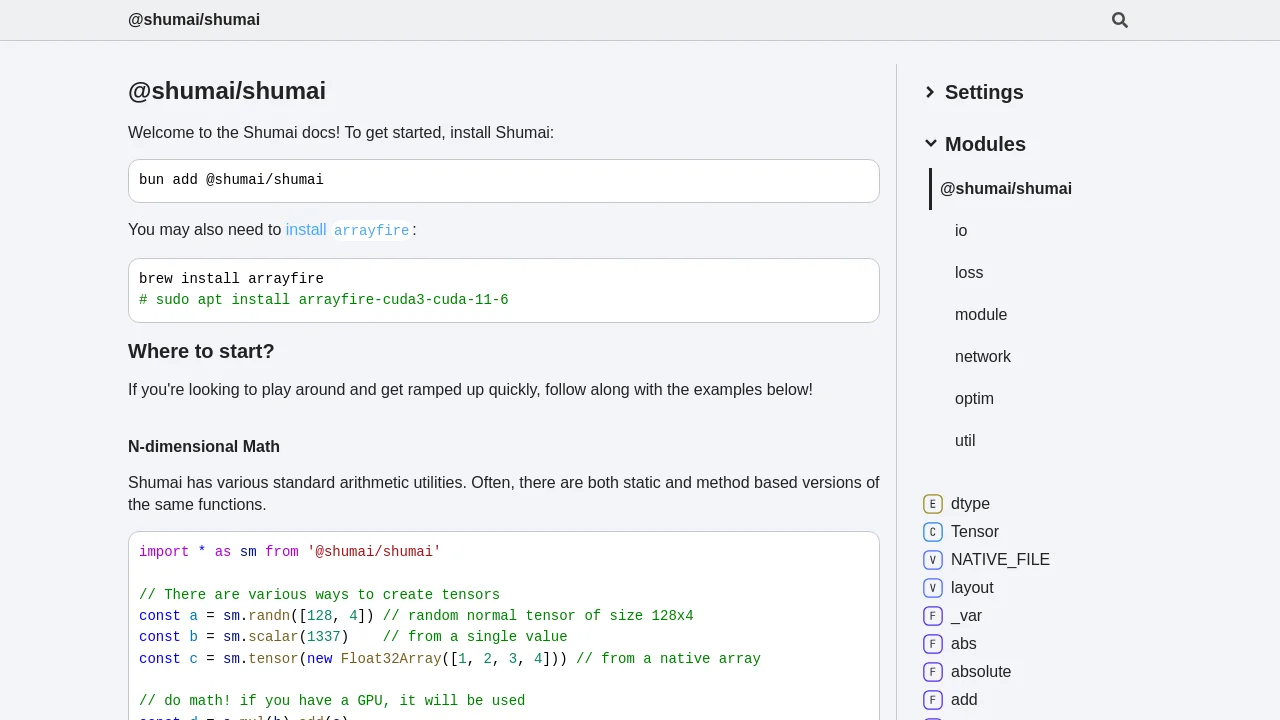Open the Tensor class link
Viewport: 1280px width, 720px height.
pos(975,532)
